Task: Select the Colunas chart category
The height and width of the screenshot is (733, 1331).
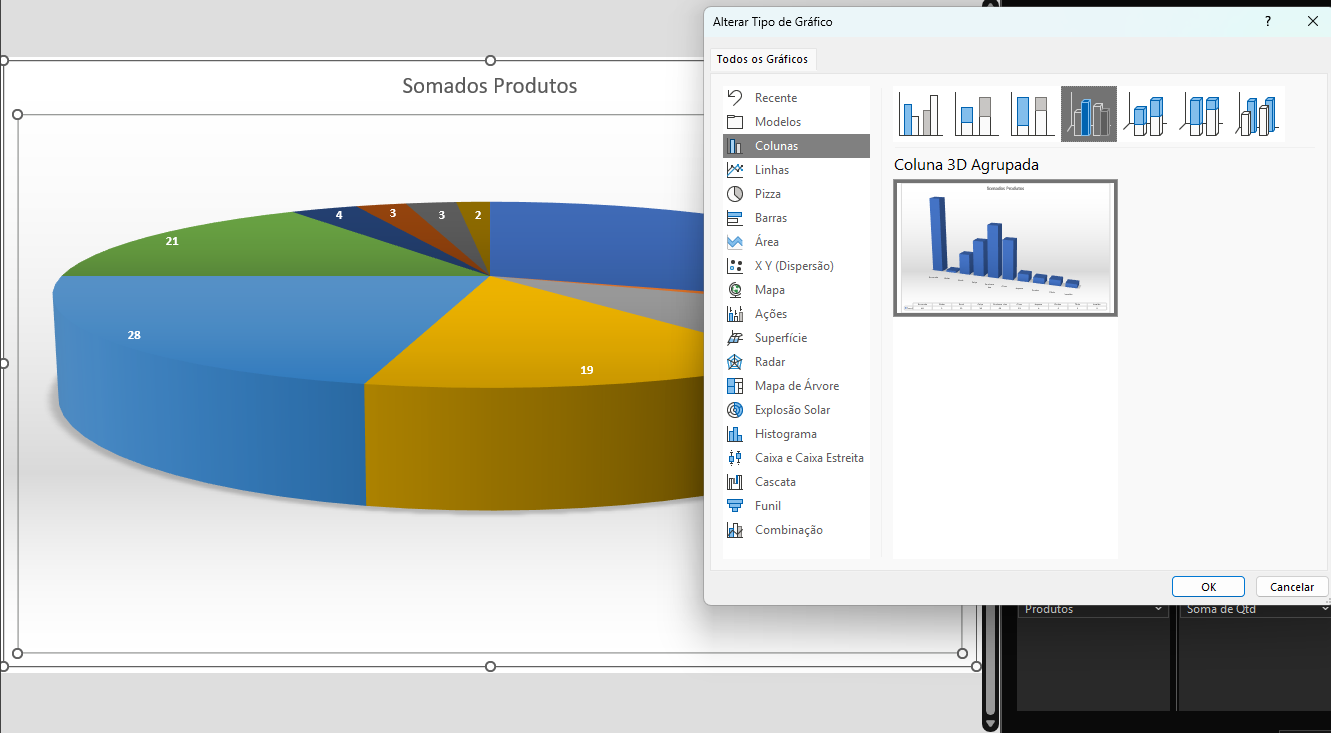Action: tap(796, 146)
